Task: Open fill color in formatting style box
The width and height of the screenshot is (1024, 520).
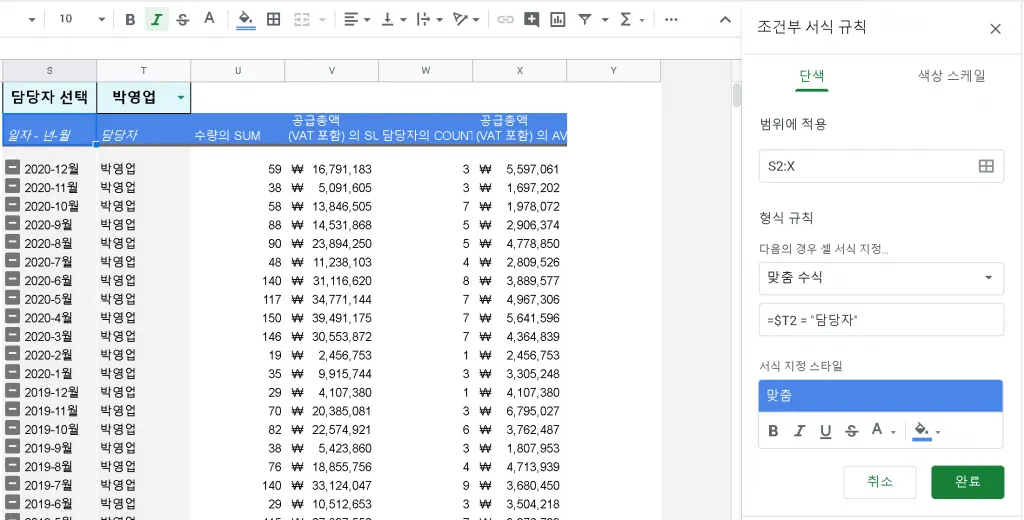Action: (x=926, y=431)
